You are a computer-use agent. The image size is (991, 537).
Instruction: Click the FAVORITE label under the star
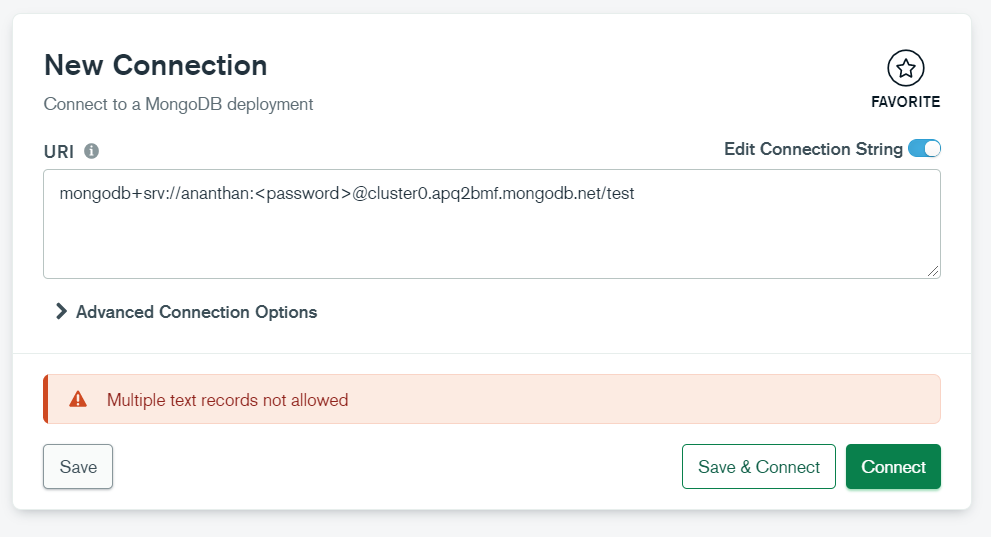pyautogui.click(x=905, y=102)
